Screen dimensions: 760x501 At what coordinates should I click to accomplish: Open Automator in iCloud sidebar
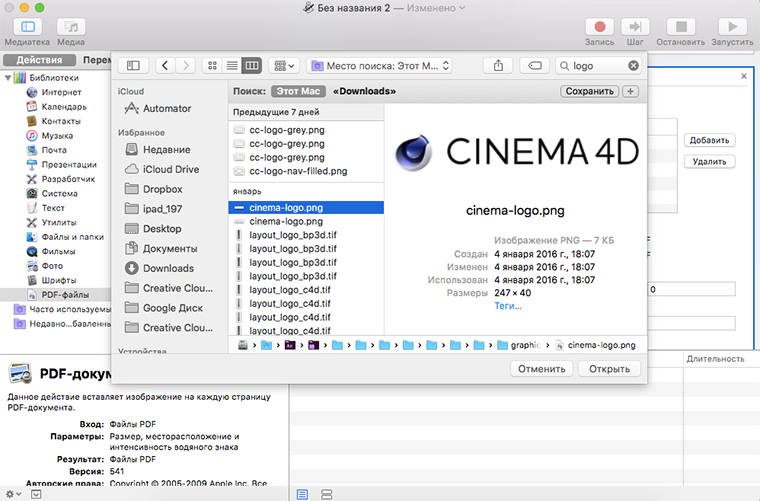158,109
